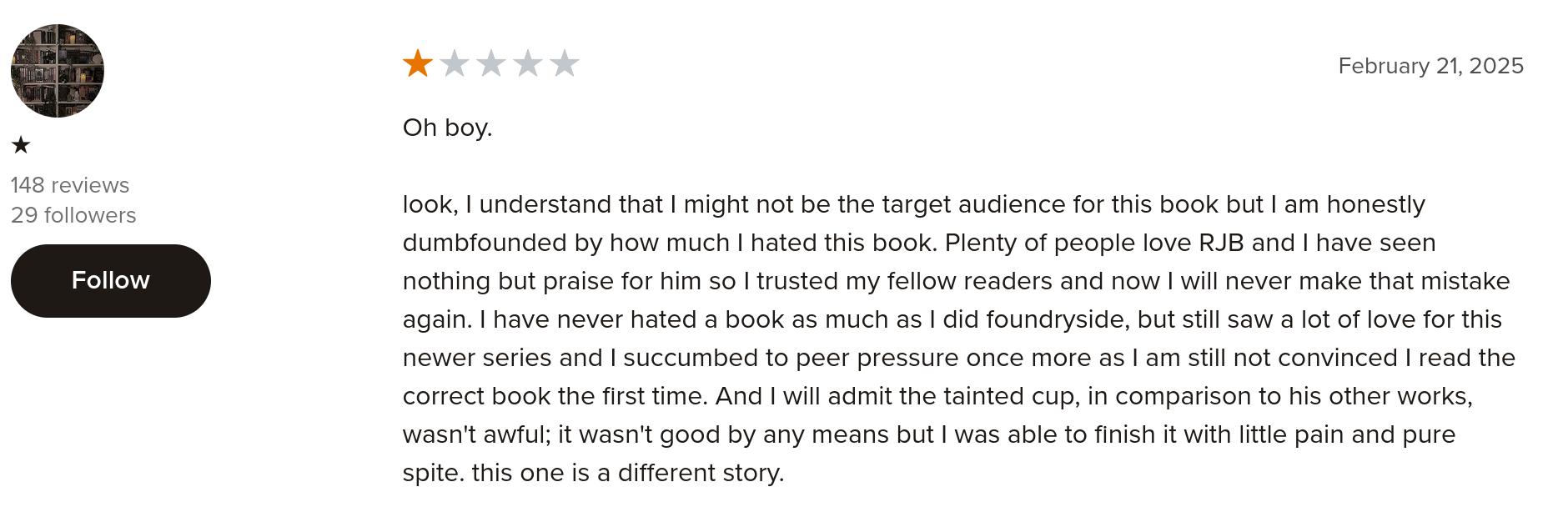This screenshot has height=512, width=1568.
Task: Click the filled orange first rating star
Action: [x=418, y=63]
